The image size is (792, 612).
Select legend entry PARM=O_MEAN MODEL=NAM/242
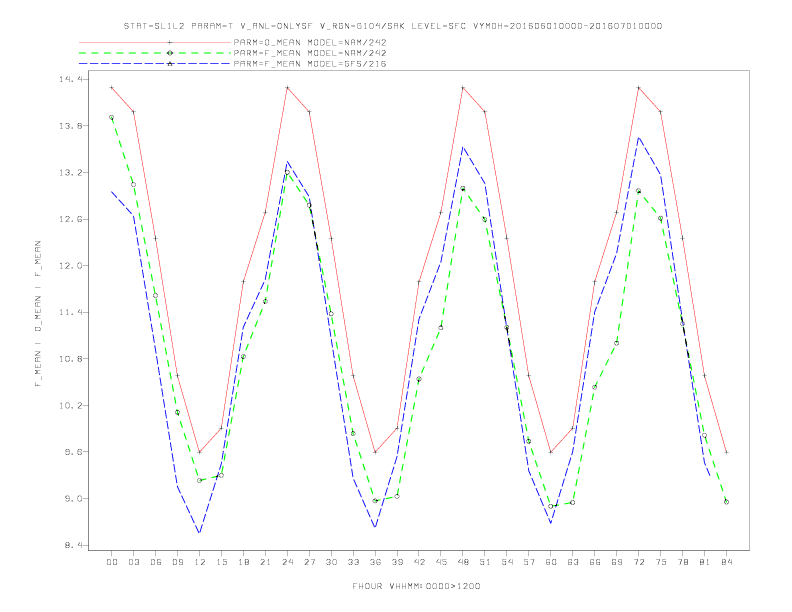point(310,42)
